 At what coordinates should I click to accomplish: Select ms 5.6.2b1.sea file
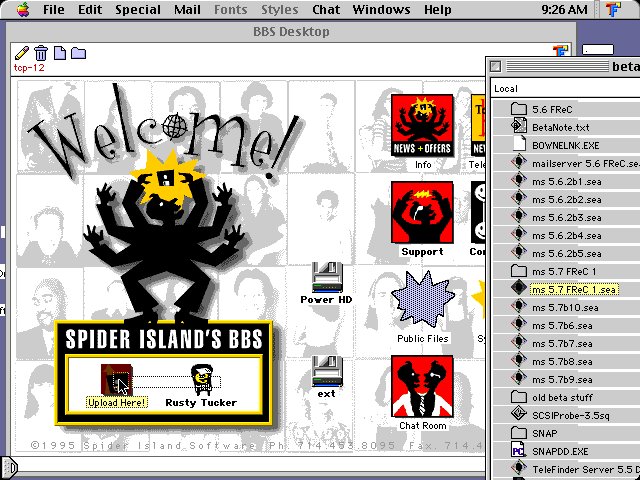[x=566, y=181]
